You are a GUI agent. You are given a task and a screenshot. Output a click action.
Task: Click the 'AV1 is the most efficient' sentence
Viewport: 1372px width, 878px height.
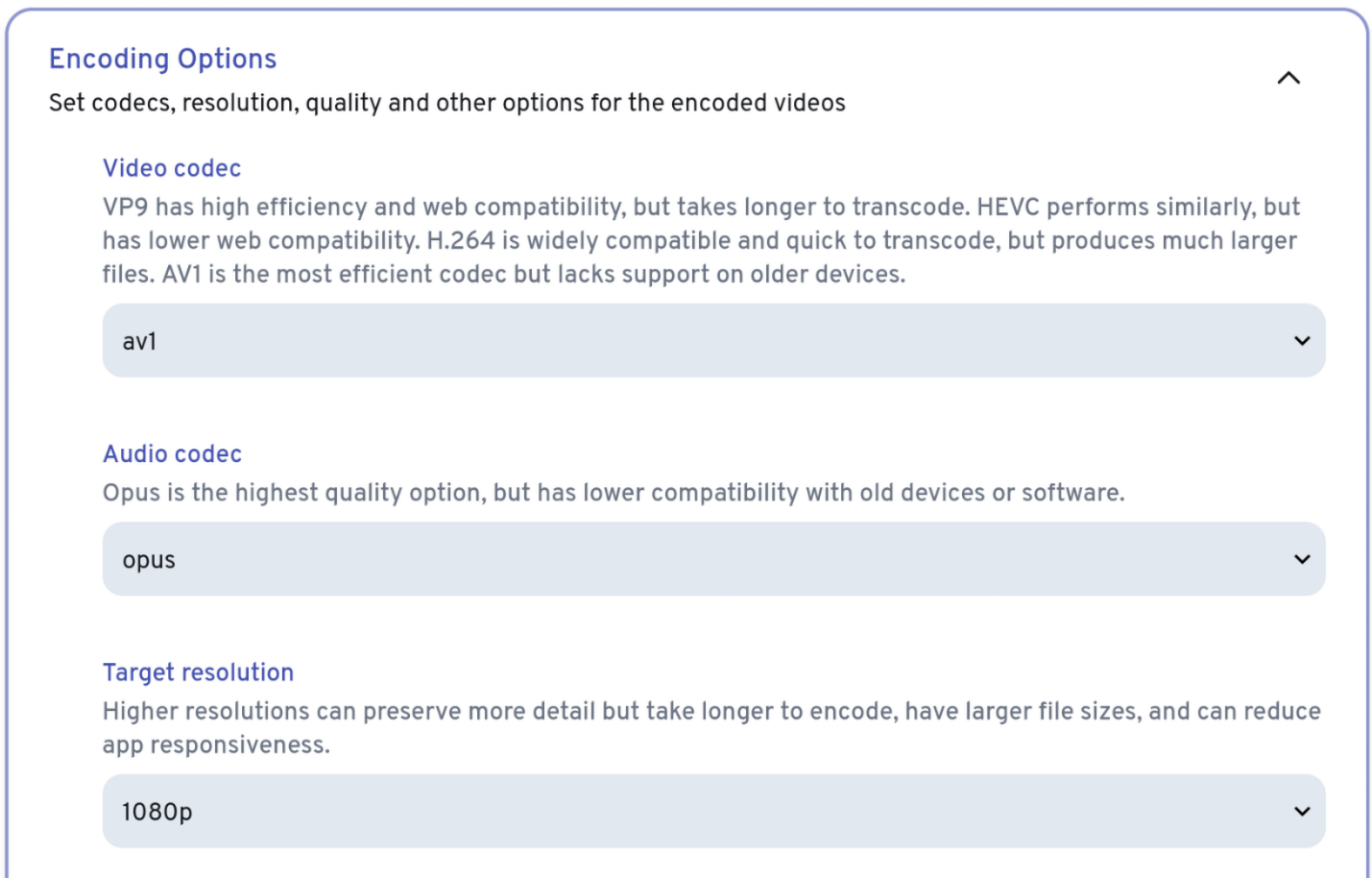(533, 275)
